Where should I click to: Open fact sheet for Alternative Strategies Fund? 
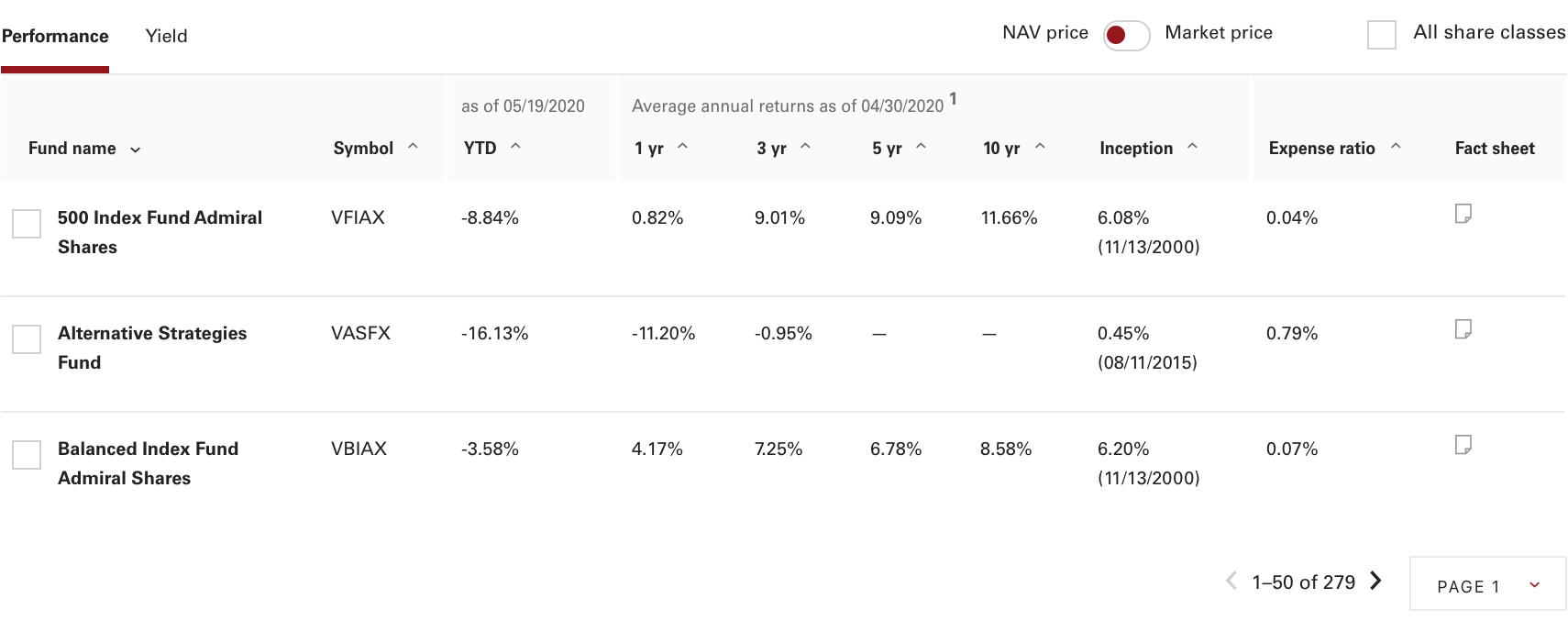click(1463, 329)
